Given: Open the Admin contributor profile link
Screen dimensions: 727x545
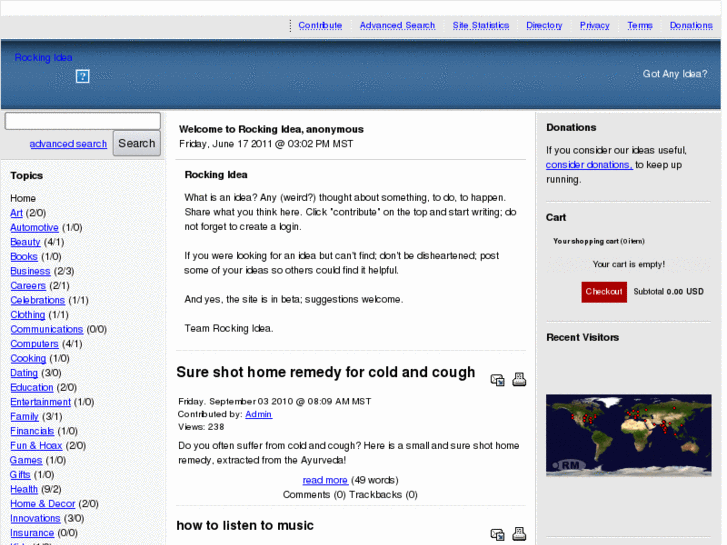Looking at the screenshot, I should [x=258, y=414].
